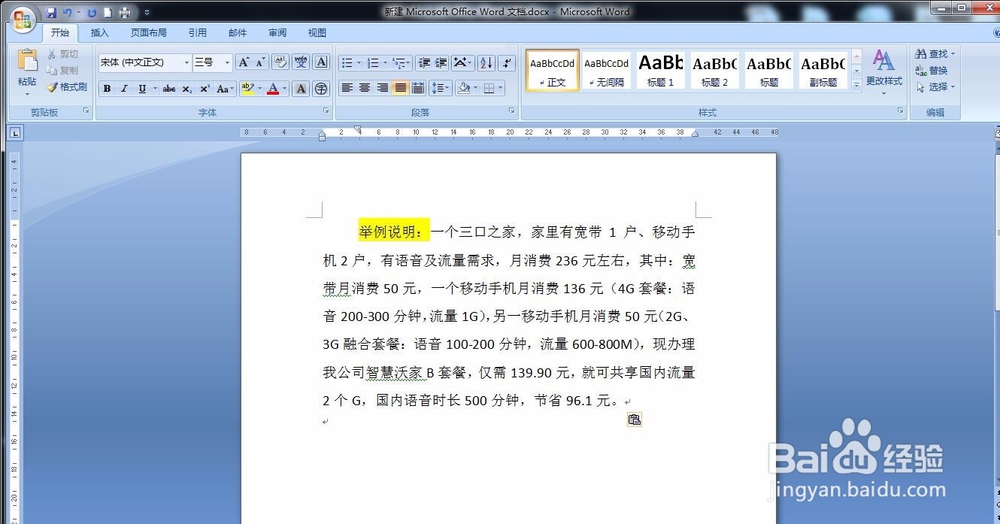Apply red font color
Image resolution: width=1000 pixels, height=524 pixels.
(273, 89)
